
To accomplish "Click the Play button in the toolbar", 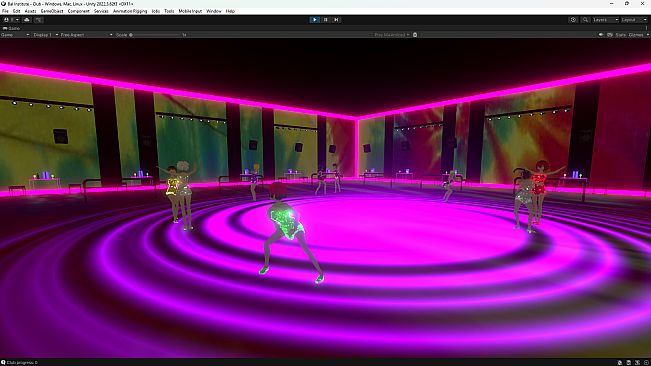I will 314,20.
